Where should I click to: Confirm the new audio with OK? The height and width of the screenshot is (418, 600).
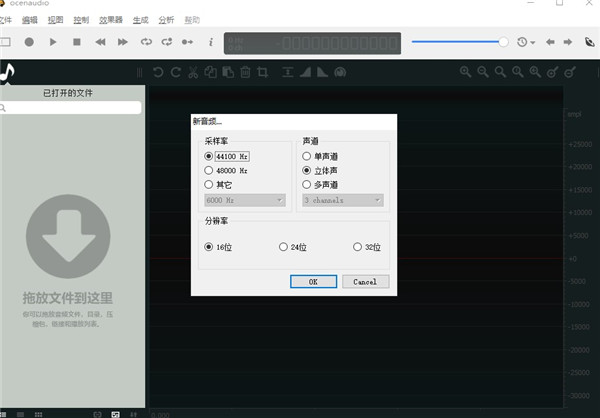(x=313, y=282)
